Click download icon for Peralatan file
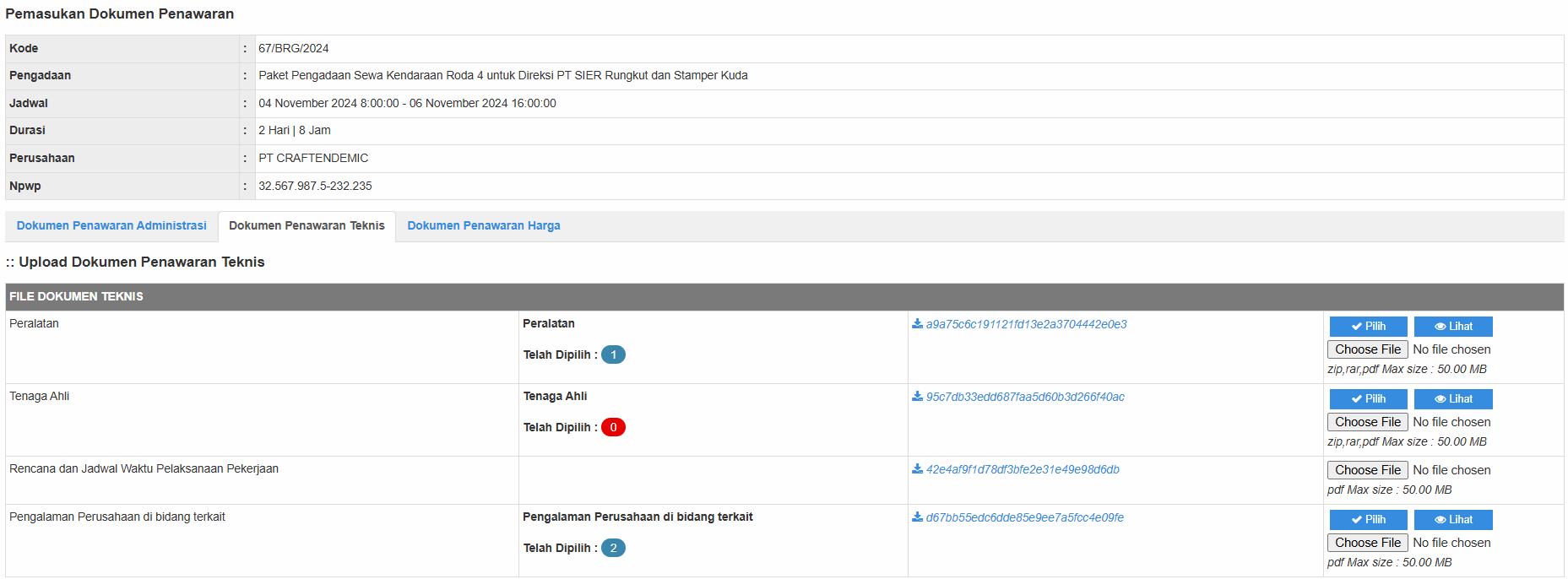Image resolution: width=1568 pixels, height=579 pixels. coord(917,324)
